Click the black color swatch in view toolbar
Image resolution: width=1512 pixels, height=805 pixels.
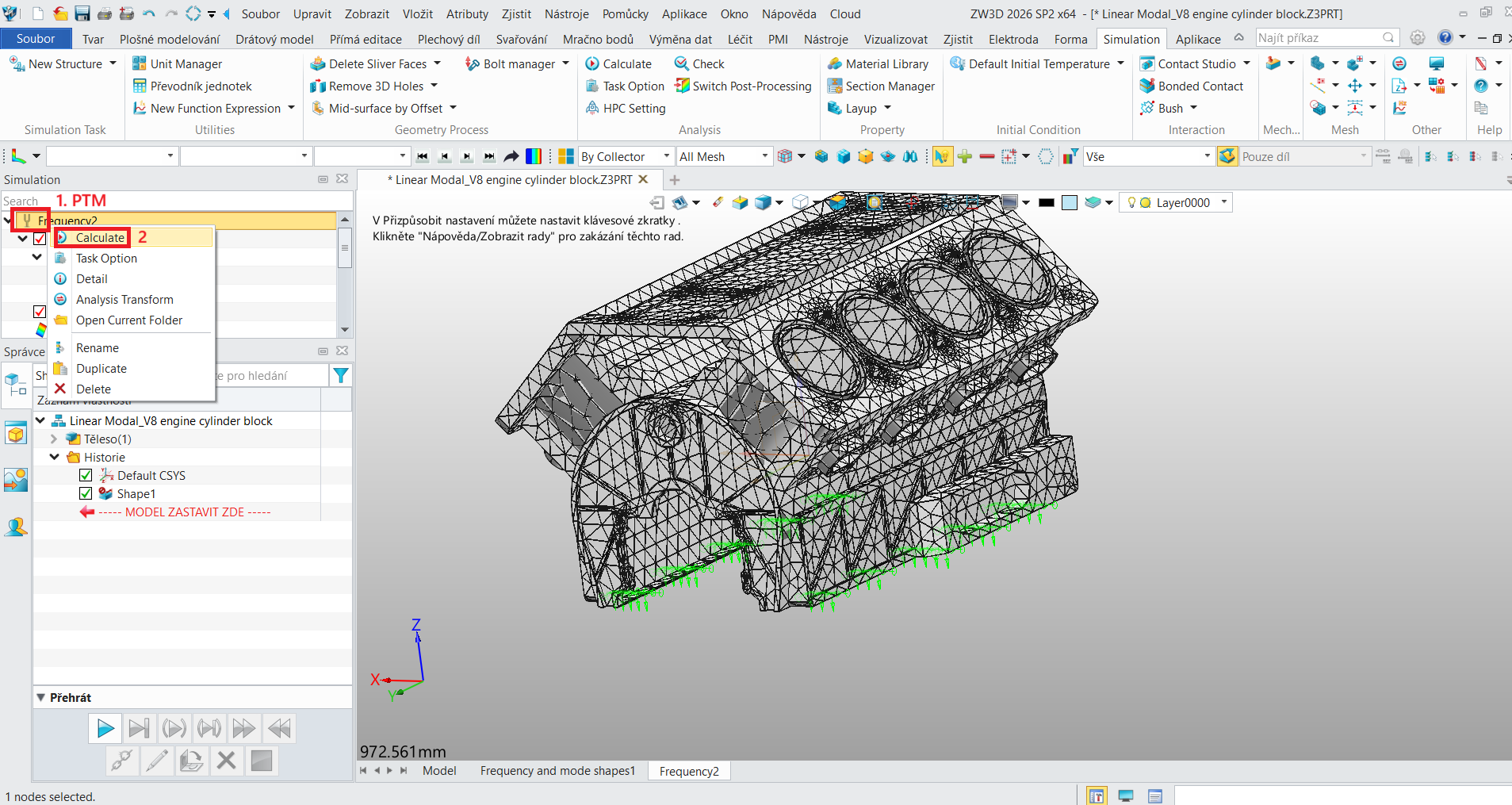1047,202
